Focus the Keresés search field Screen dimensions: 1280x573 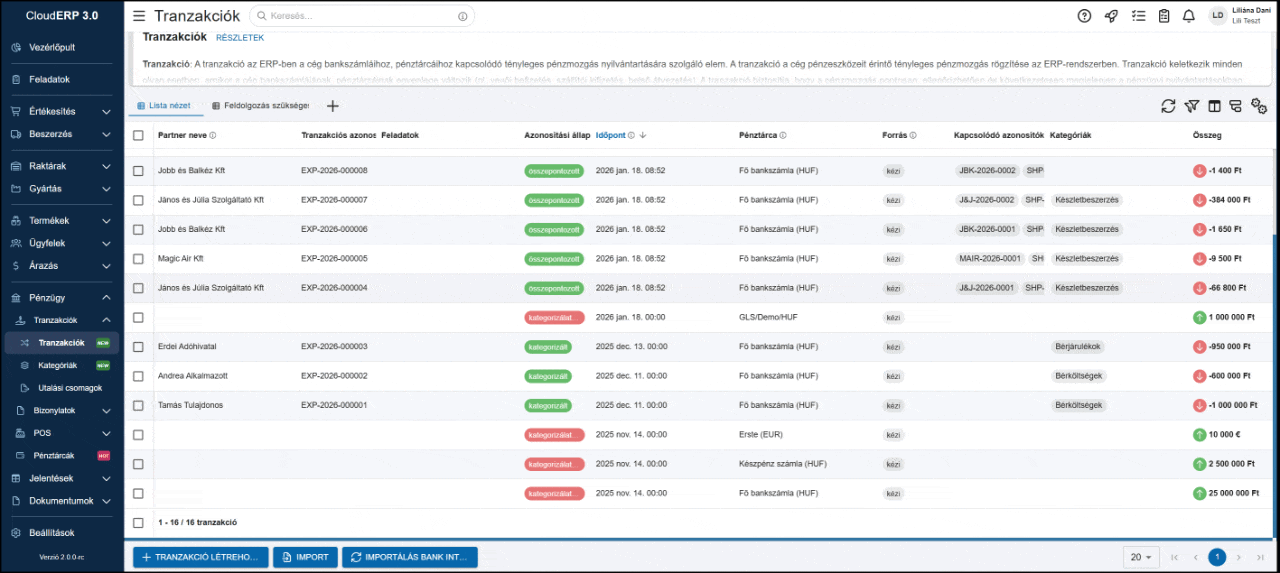point(362,16)
